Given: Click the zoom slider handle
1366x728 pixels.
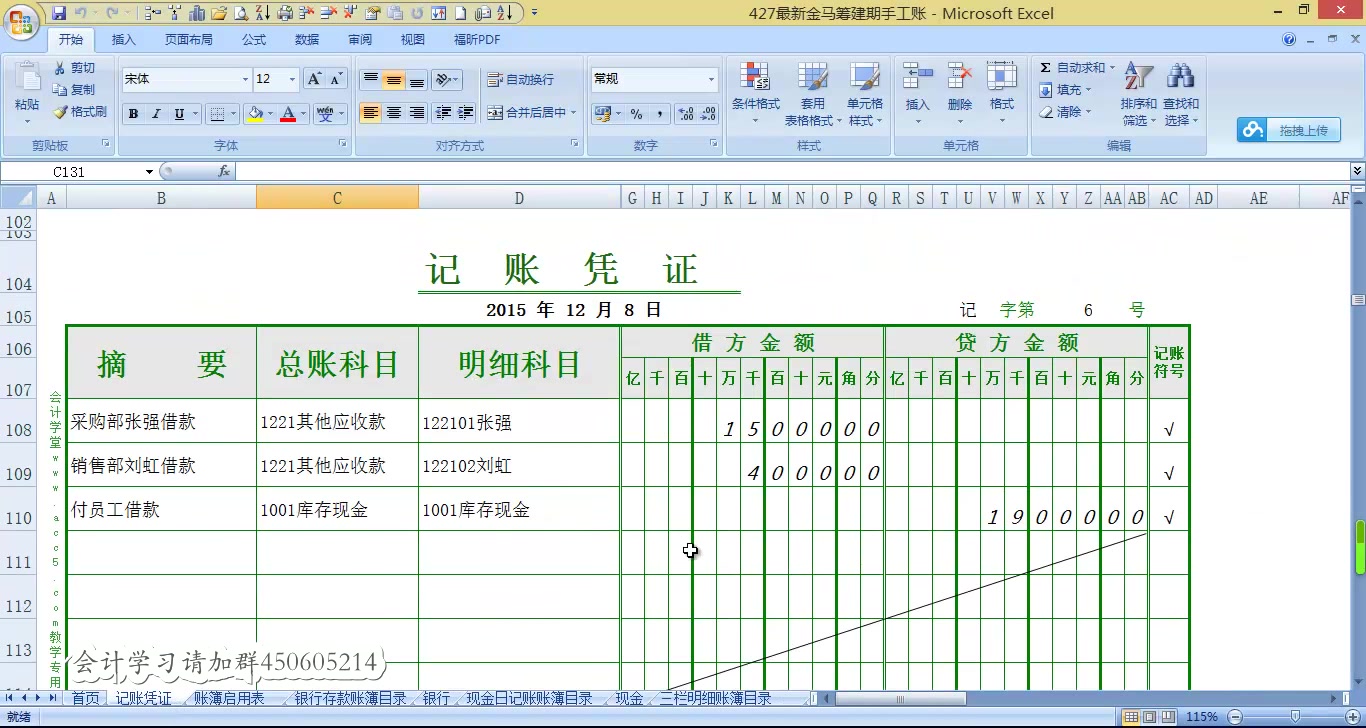Looking at the screenshot, I should (1296, 717).
